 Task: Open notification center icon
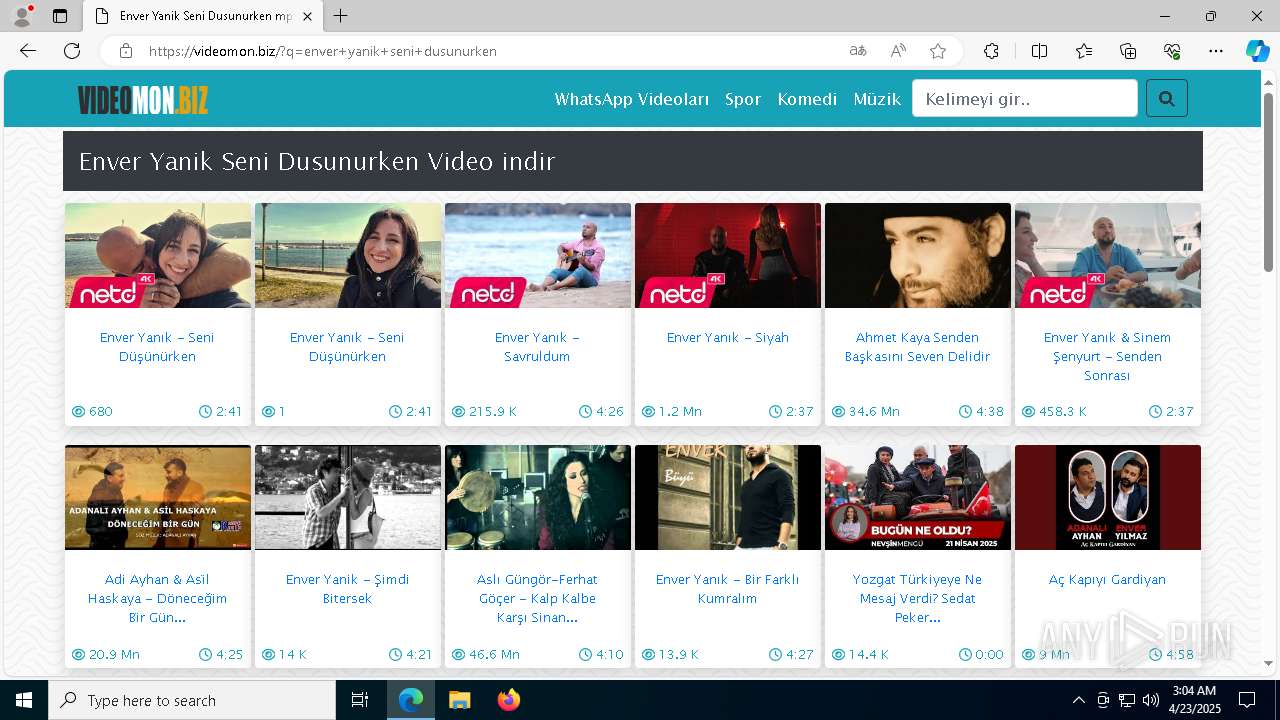pyautogui.click(x=1247, y=700)
